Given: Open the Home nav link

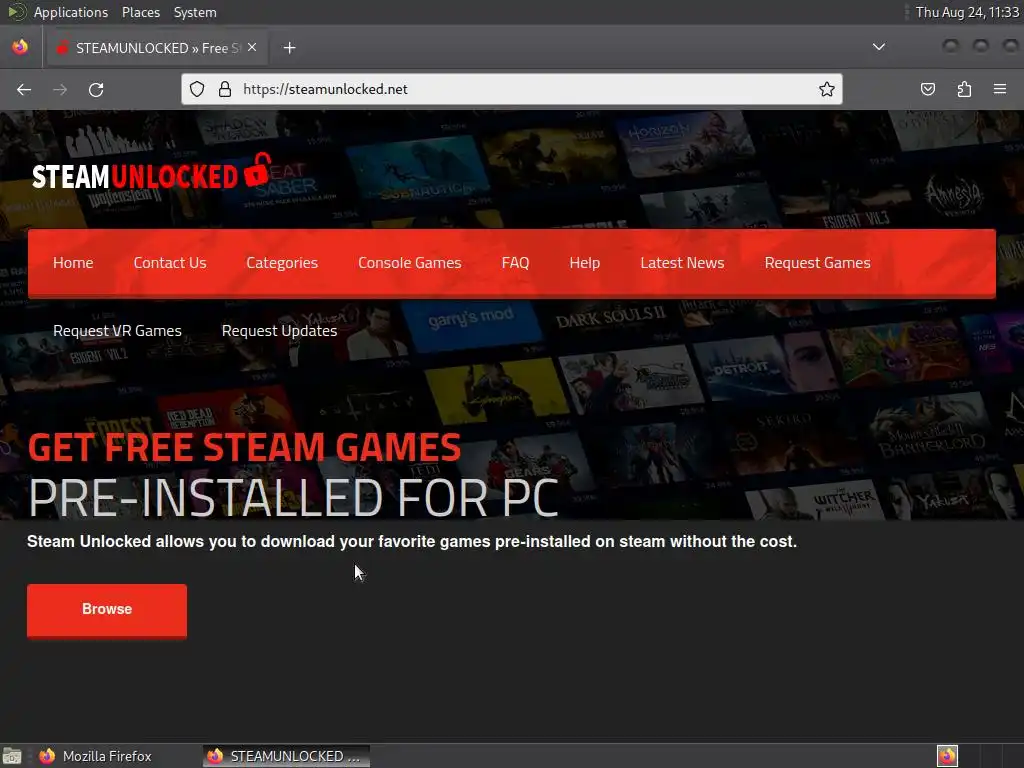Looking at the screenshot, I should pos(73,263).
